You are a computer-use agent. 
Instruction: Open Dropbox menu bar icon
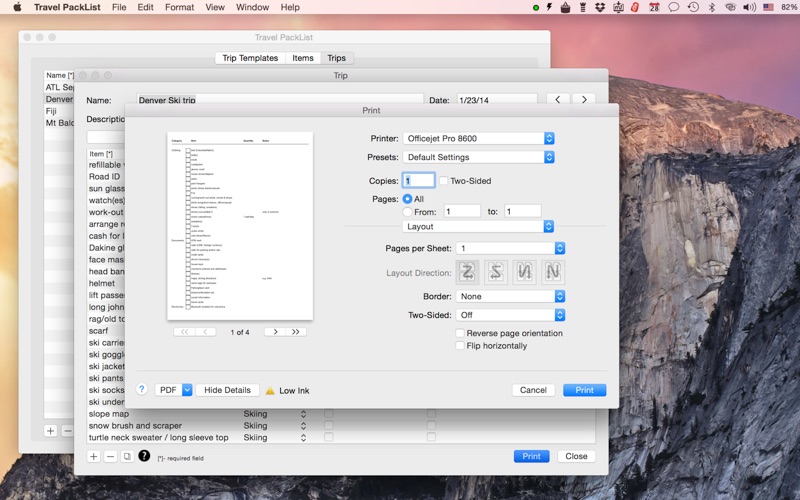tap(600, 7)
